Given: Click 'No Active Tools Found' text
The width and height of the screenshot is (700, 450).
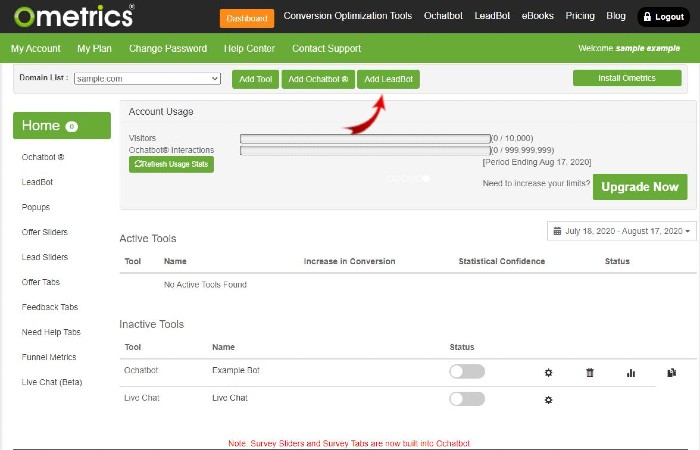Looking at the screenshot, I should click(205, 285).
